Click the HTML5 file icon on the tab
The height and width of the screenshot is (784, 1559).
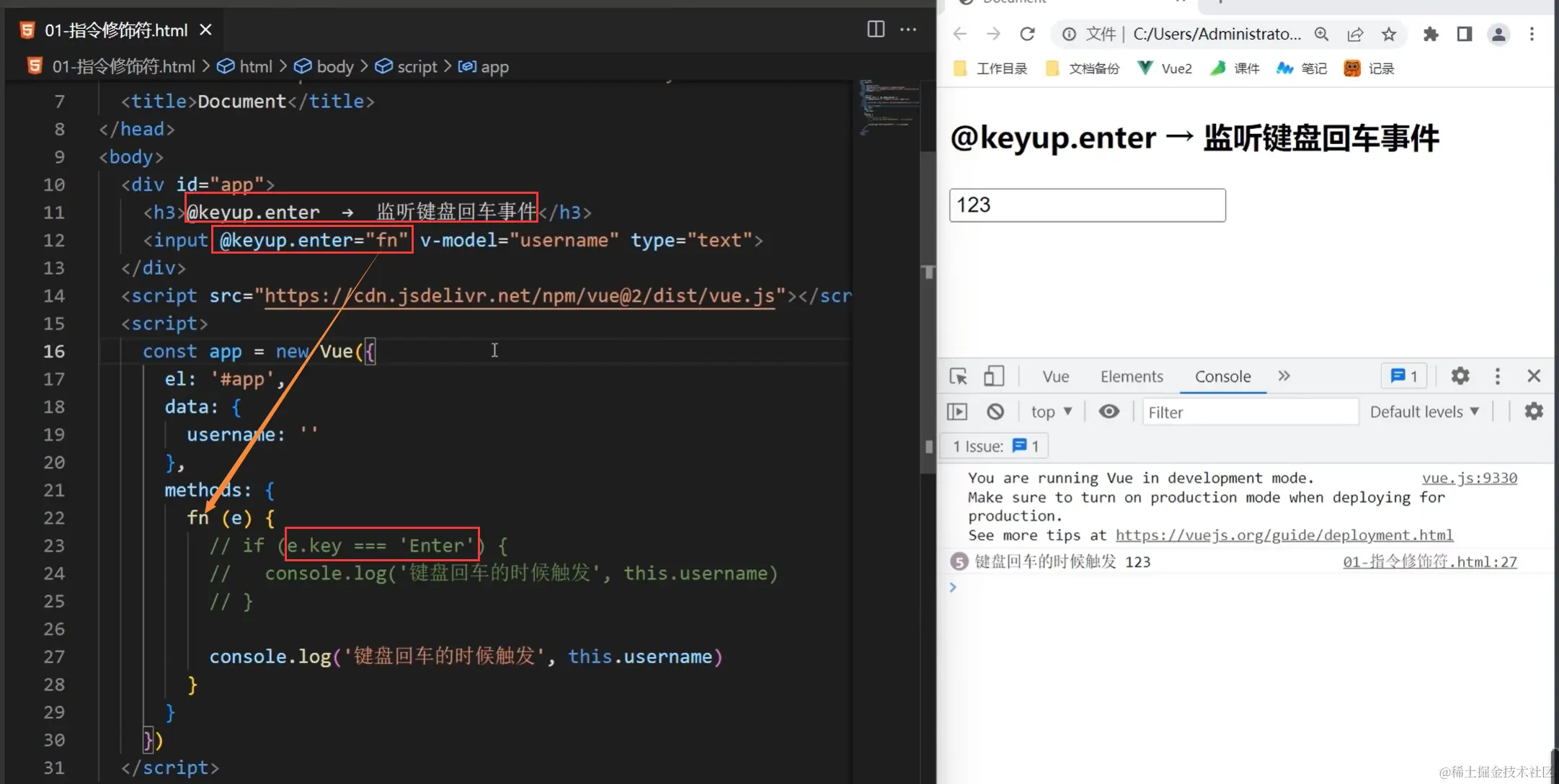coord(27,30)
